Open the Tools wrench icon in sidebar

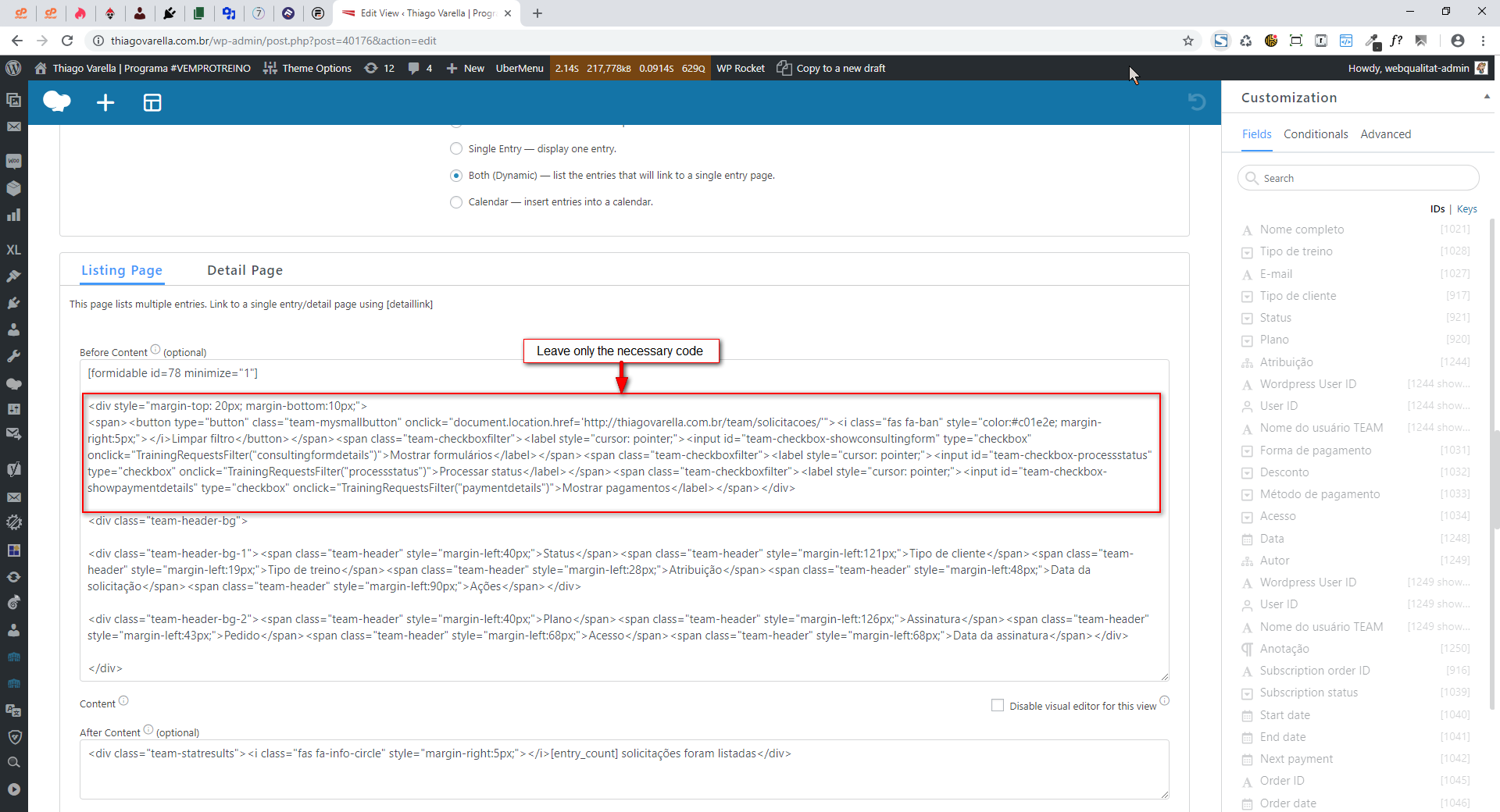point(13,356)
